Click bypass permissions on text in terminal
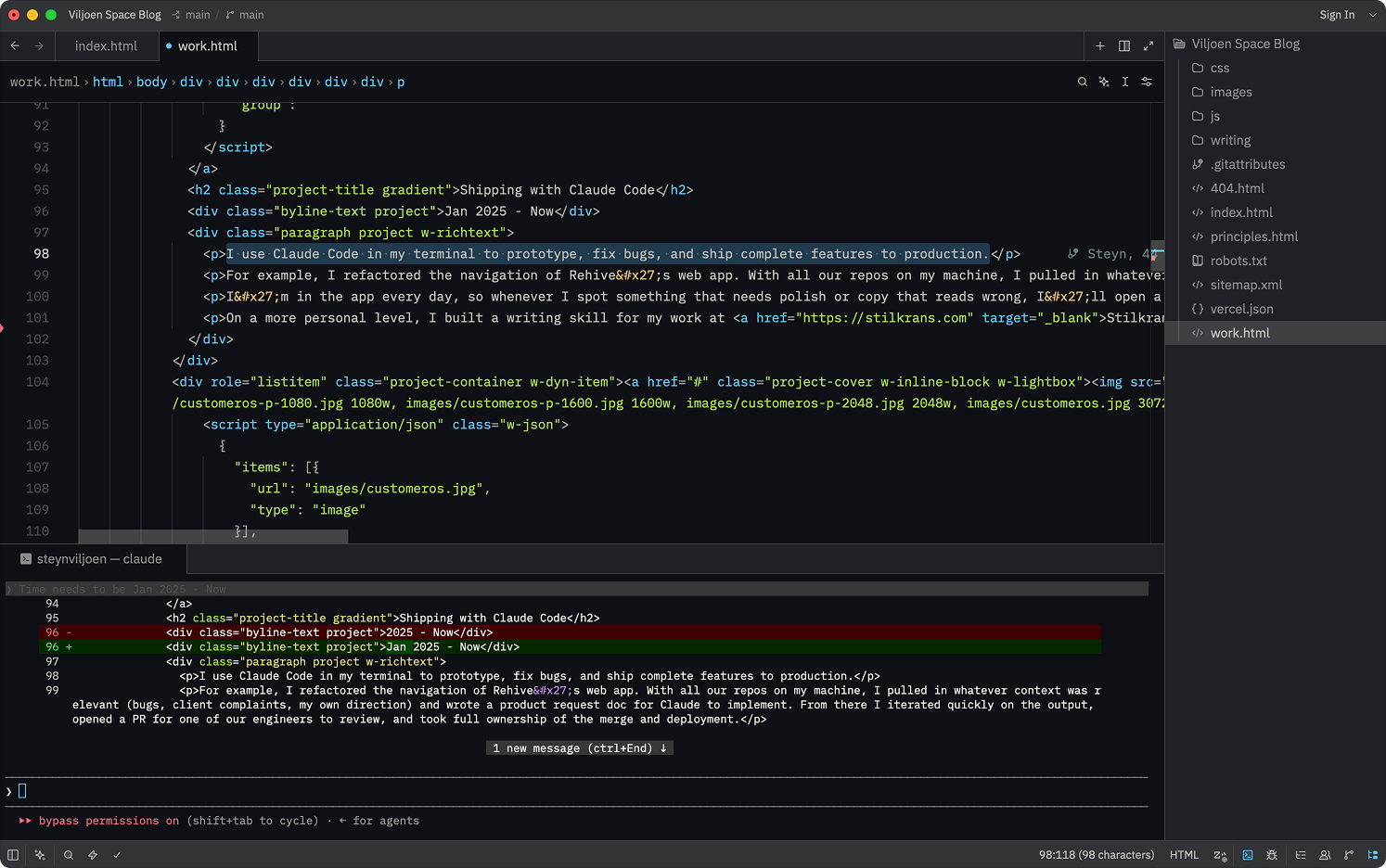Viewport: 1386px width, 868px height. pyautogui.click(x=109, y=821)
